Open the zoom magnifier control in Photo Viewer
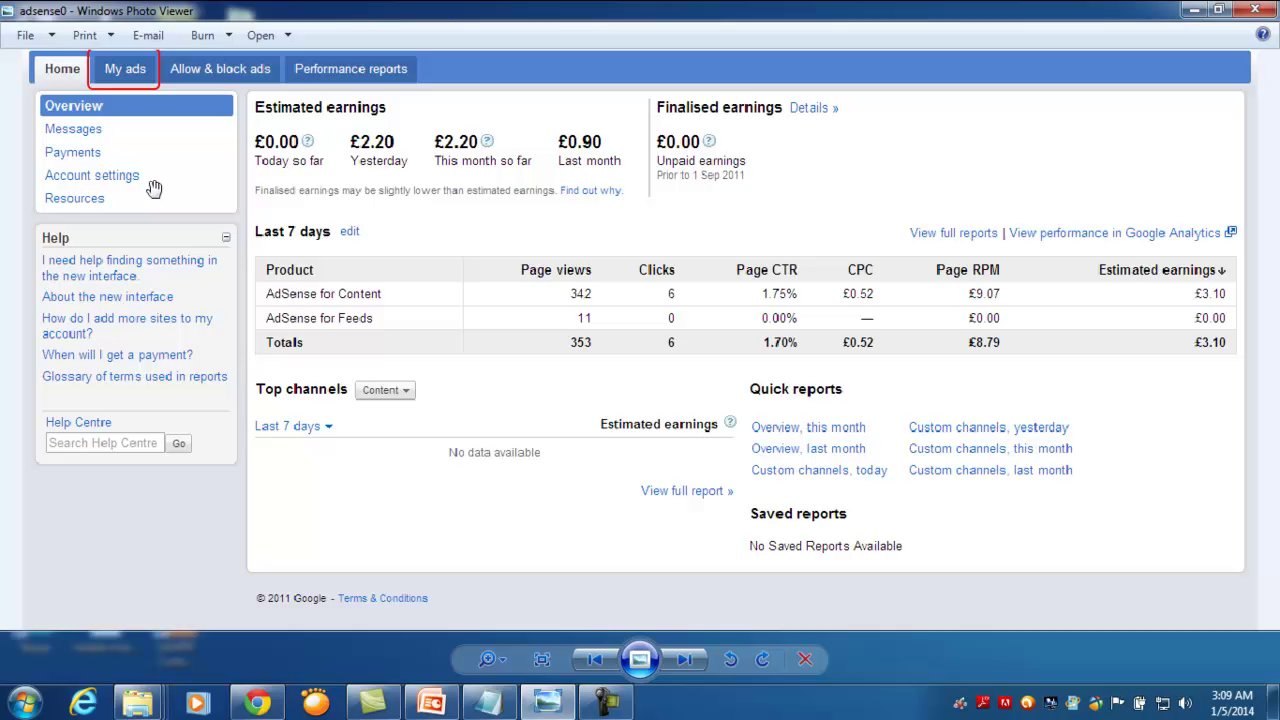 coord(491,659)
